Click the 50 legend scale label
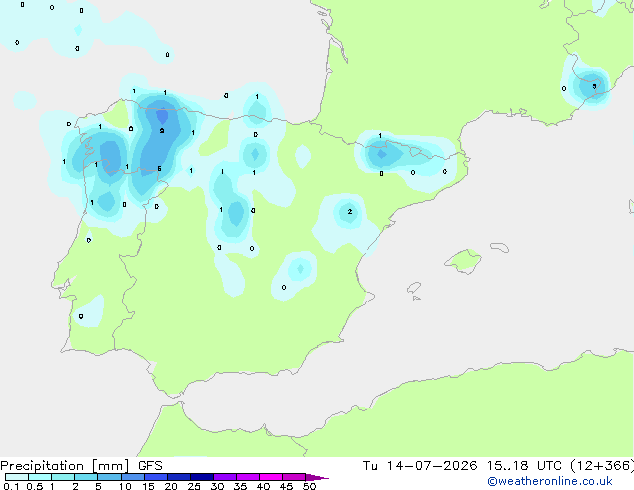Viewport: 634px width, 490px height. [x=309, y=486]
